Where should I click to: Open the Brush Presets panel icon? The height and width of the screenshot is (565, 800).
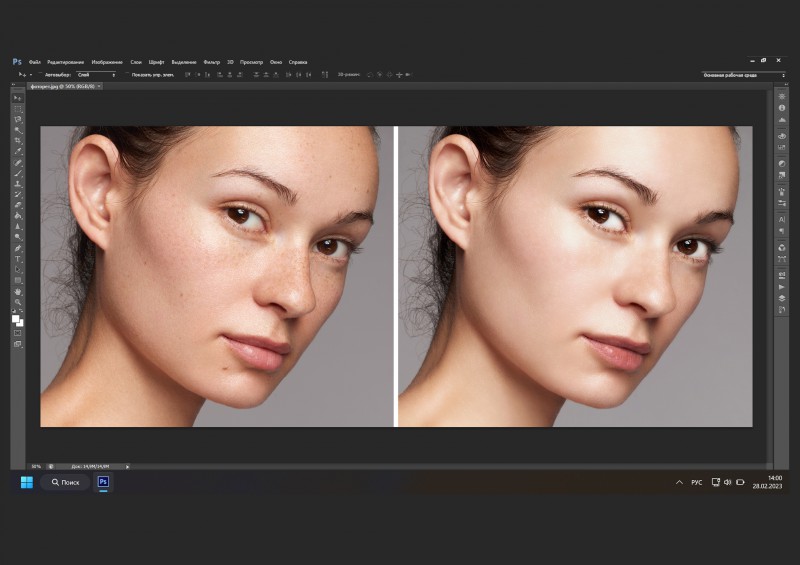tap(782, 203)
